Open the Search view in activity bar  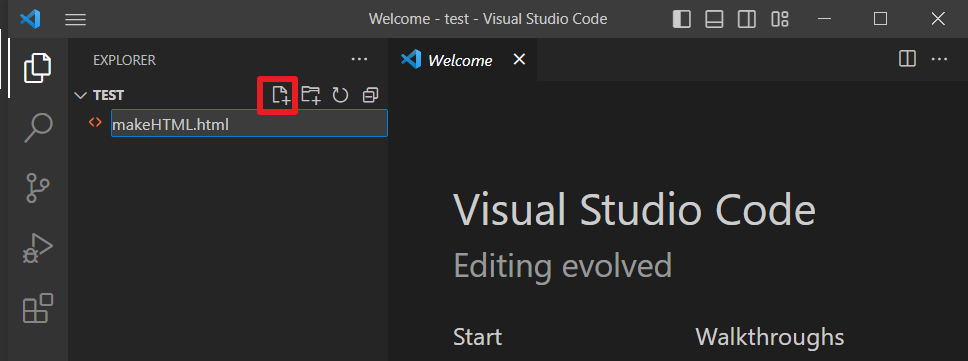(38, 128)
